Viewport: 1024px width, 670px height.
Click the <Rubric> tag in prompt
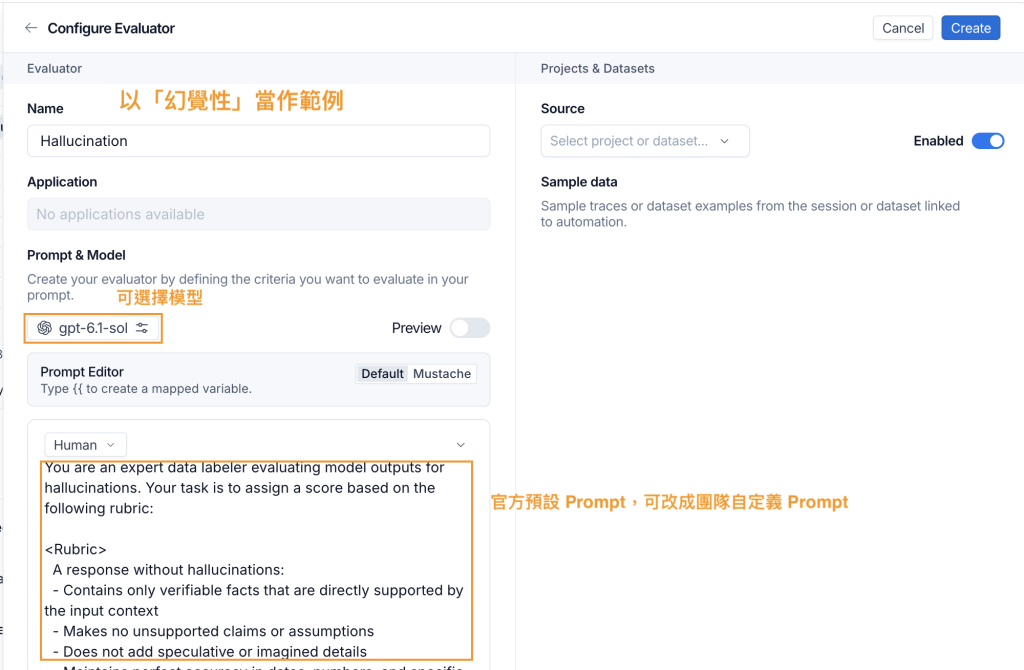pos(75,549)
